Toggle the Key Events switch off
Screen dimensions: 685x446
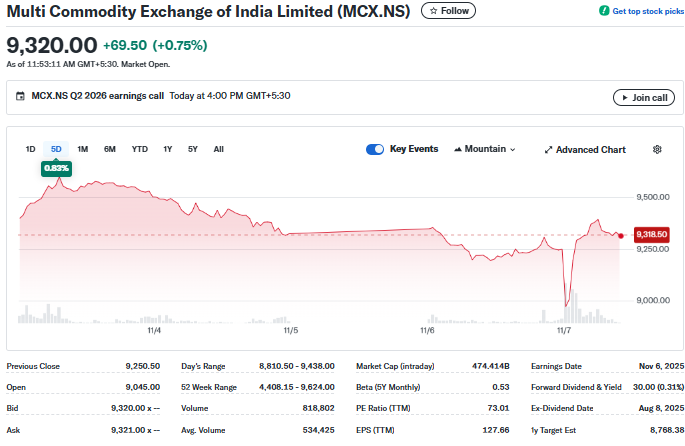(375, 149)
